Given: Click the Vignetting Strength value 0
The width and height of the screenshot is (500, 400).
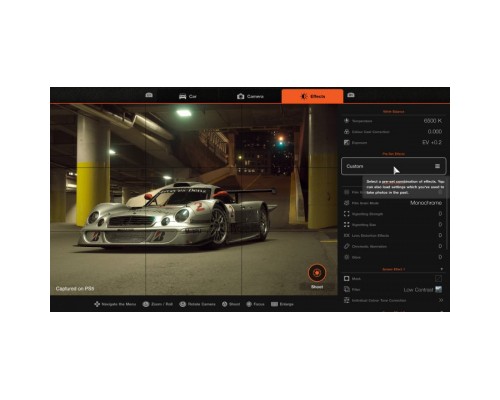Looking at the screenshot, I should pyautogui.click(x=440, y=214).
